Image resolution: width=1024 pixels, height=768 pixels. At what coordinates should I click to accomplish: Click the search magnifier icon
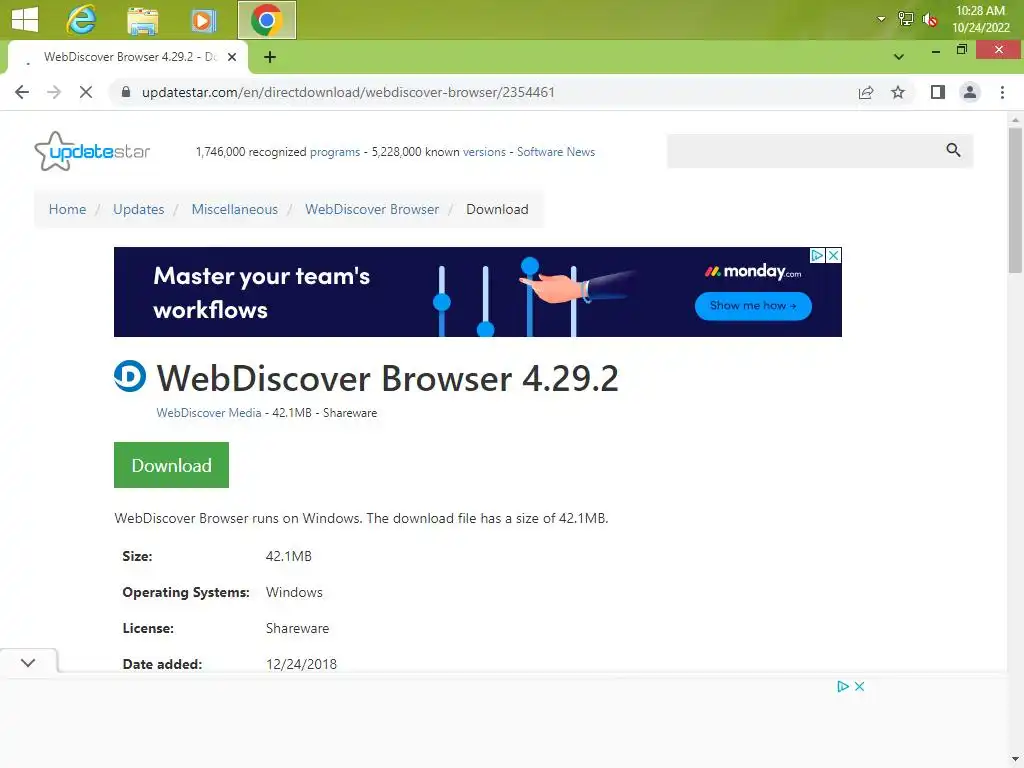click(x=953, y=150)
